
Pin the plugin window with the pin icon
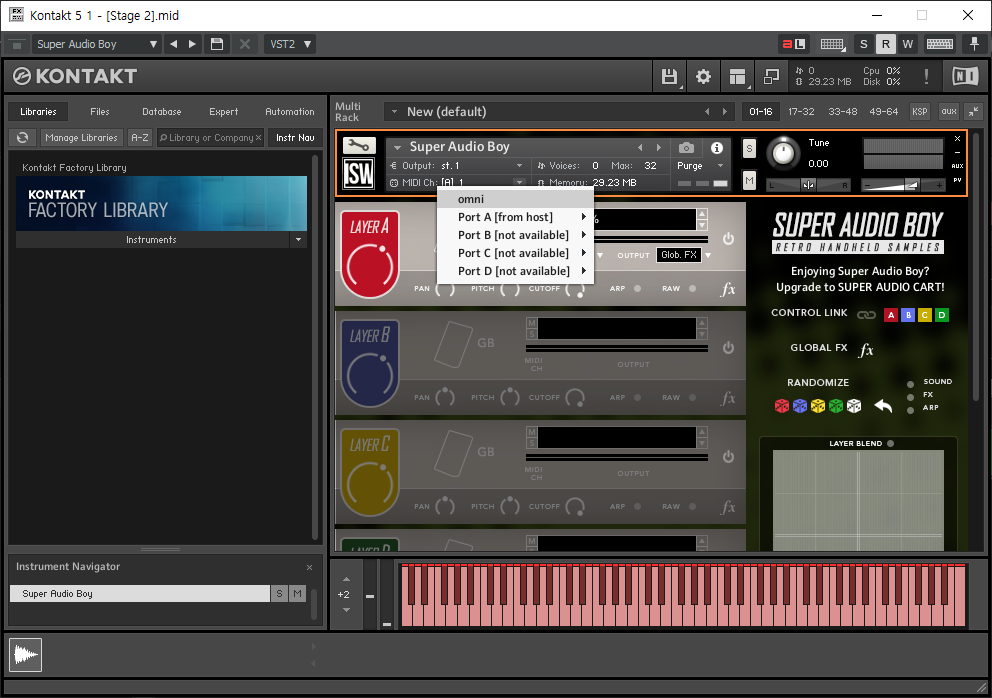coord(974,44)
